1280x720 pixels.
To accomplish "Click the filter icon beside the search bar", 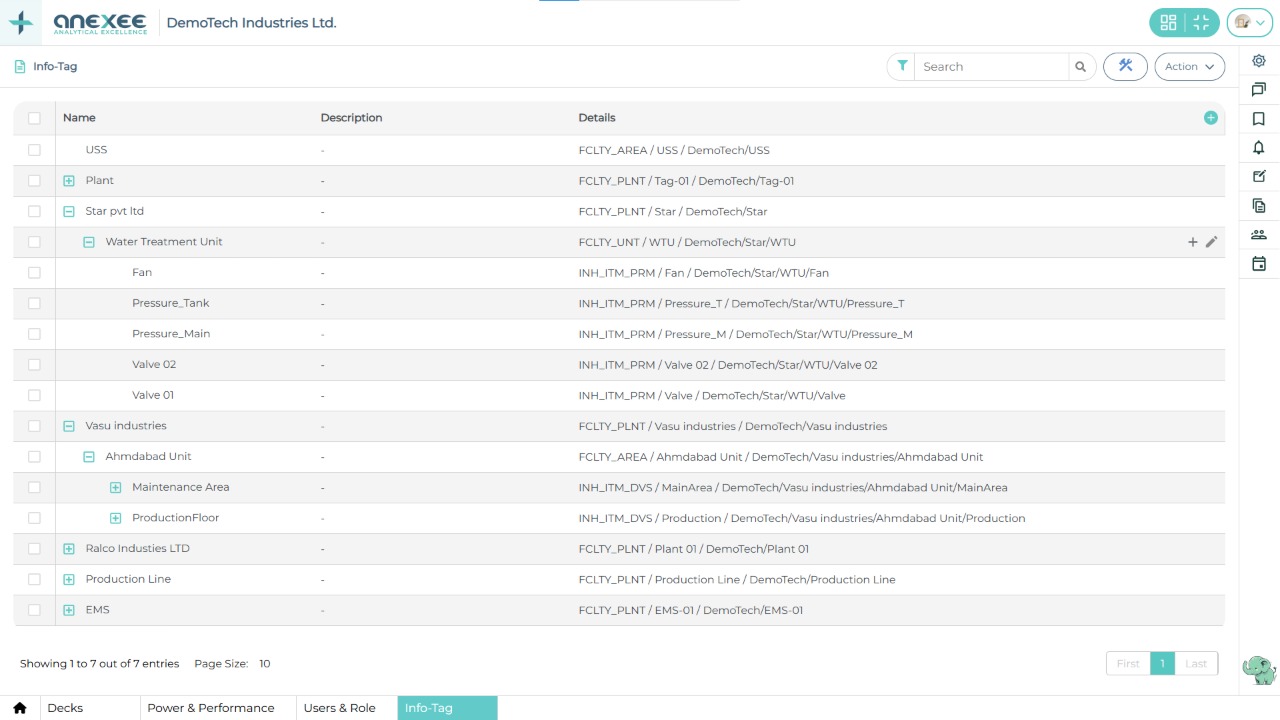I will coord(902,65).
